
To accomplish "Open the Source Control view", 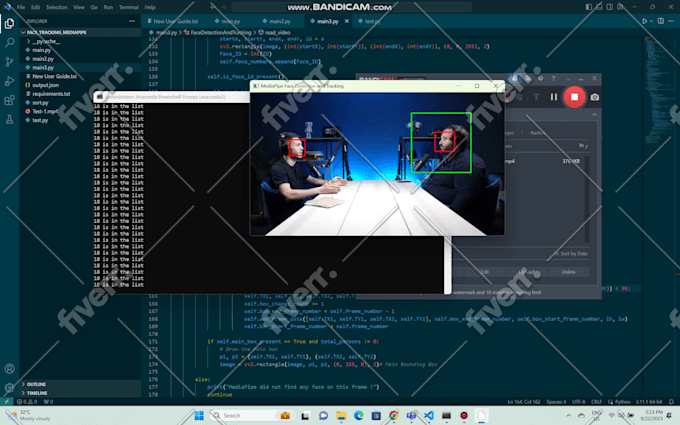I will 9,62.
